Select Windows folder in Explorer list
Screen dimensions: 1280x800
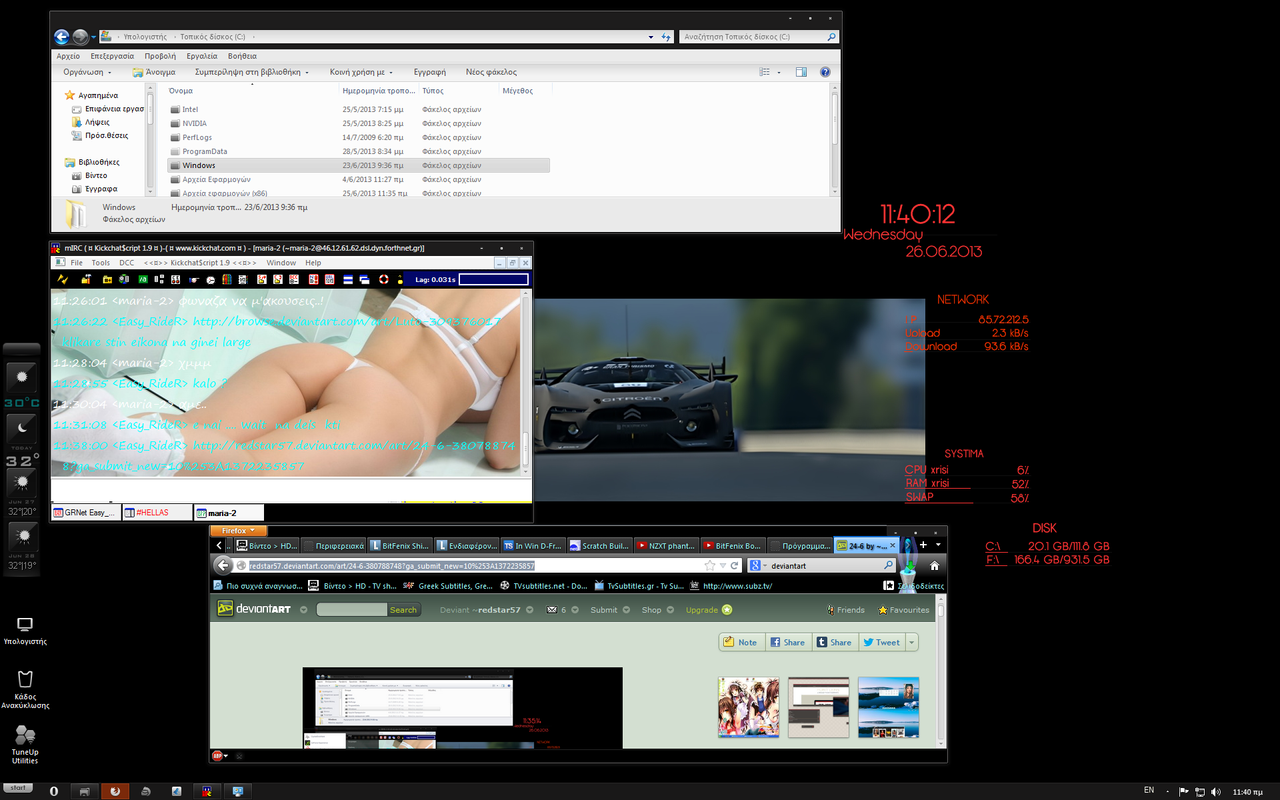pyautogui.click(x=358, y=165)
